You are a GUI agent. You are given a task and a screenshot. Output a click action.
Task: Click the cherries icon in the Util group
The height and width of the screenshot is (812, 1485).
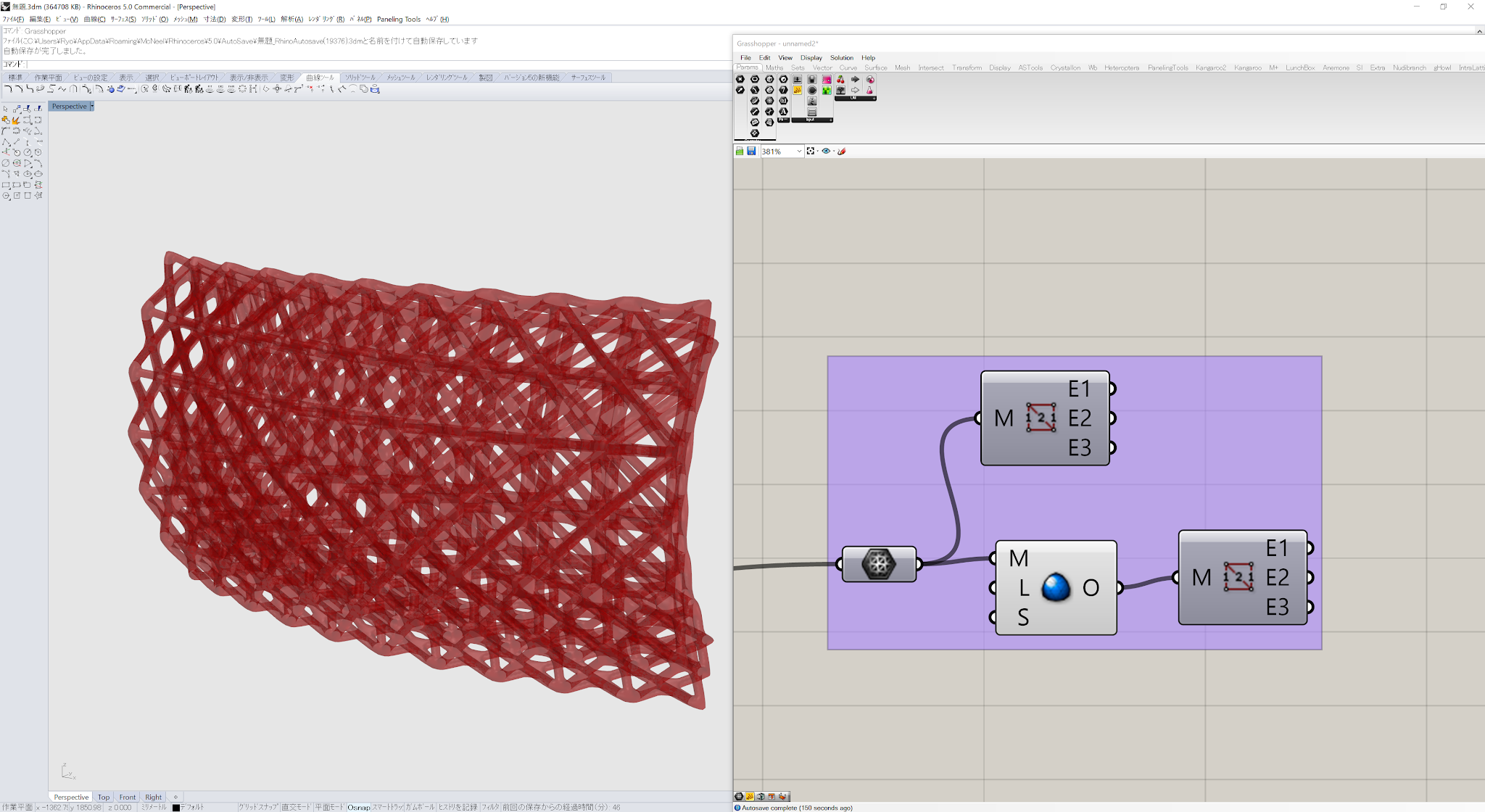[840, 80]
